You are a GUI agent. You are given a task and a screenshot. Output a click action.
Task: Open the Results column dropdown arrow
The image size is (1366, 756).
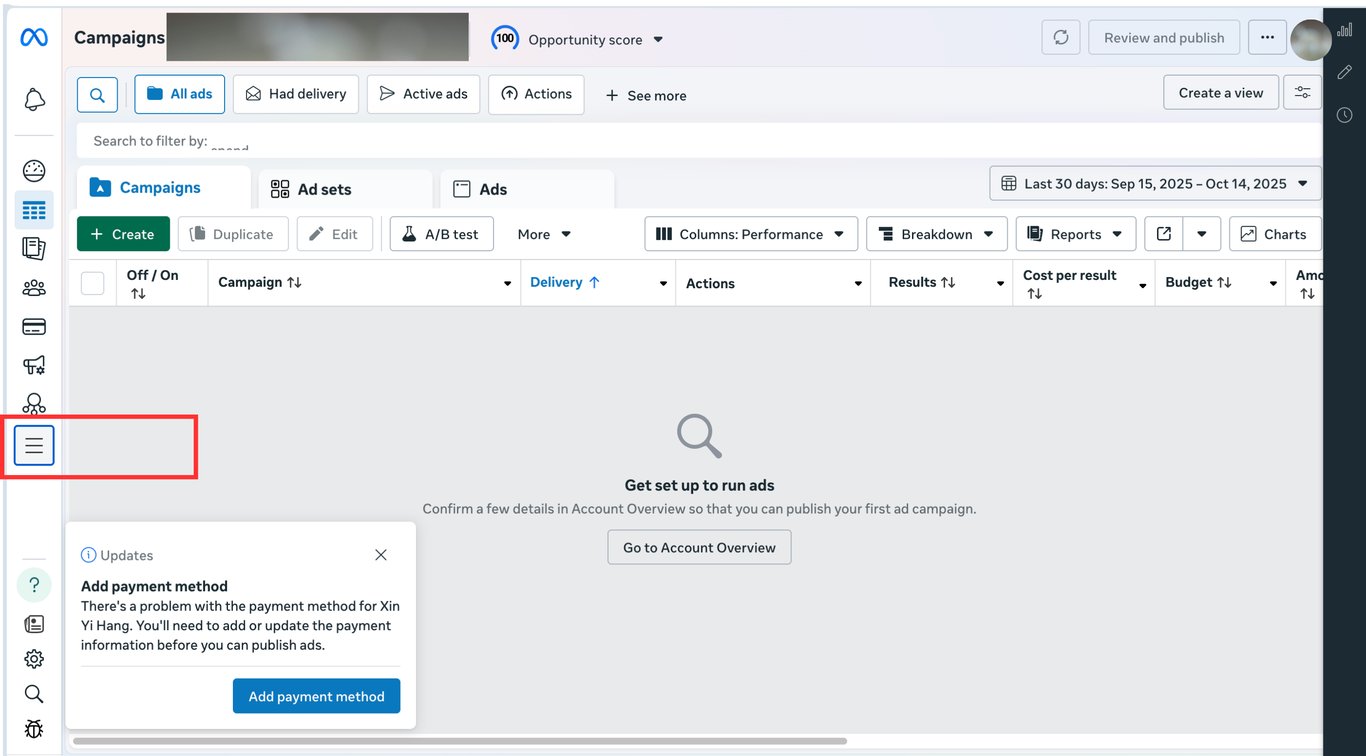pyautogui.click(x=1000, y=284)
